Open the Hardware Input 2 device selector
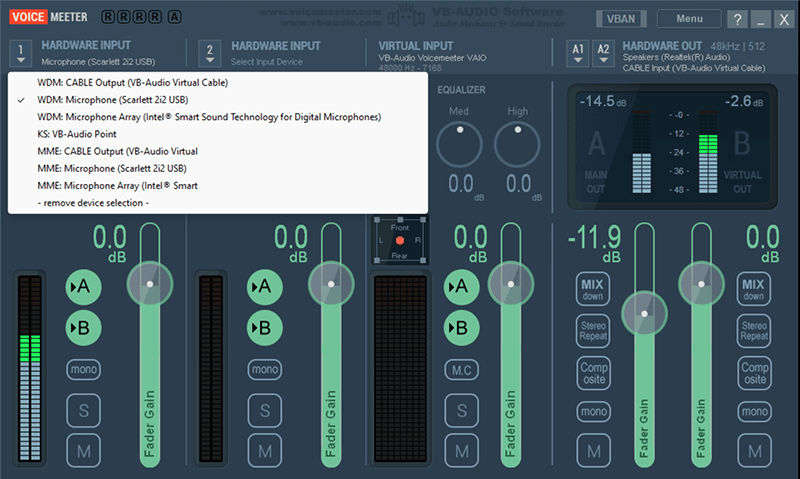800x479 pixels. (x=210, y=54)
